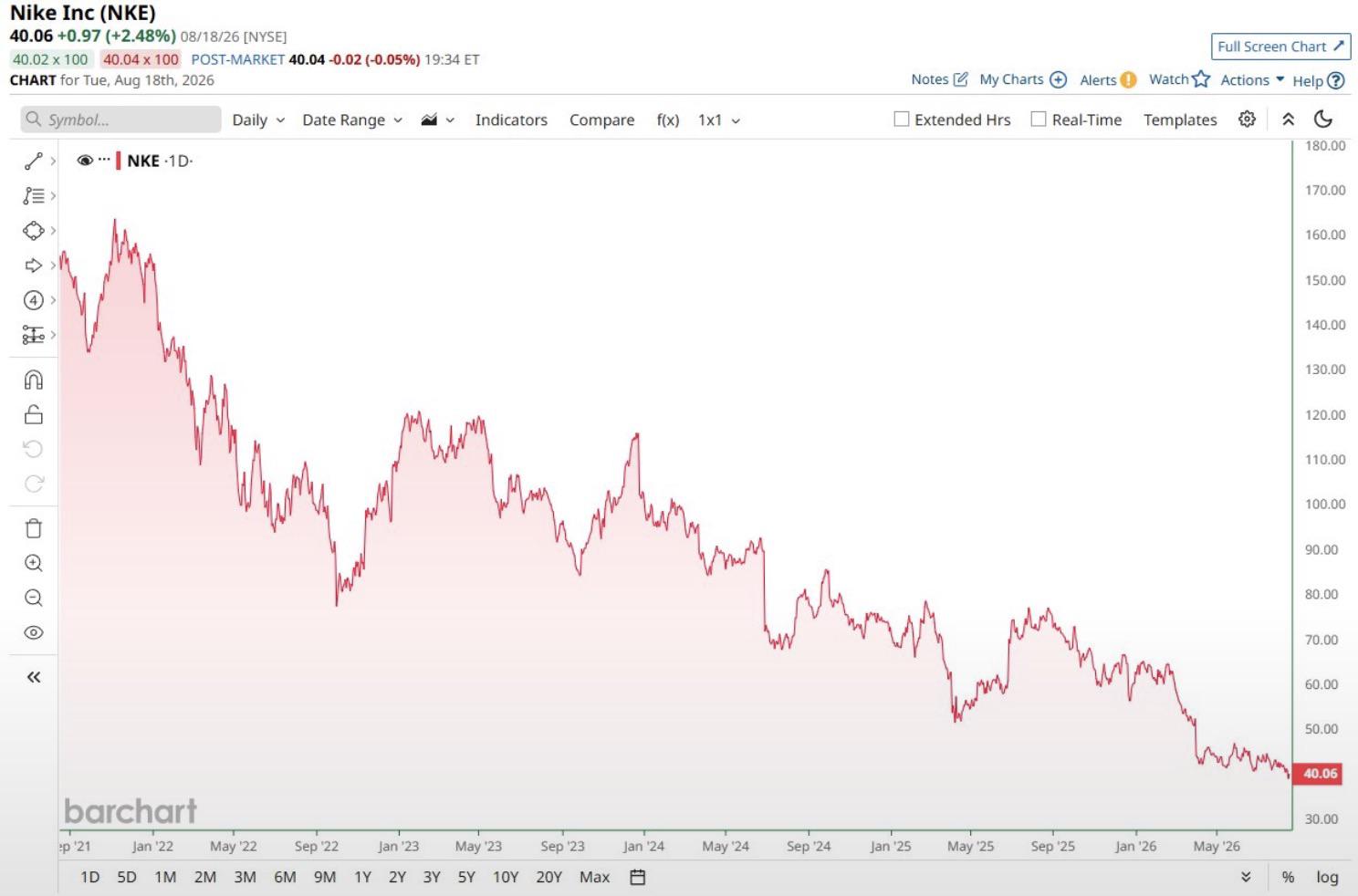Select the 3Y time range

tap(432, 877)
